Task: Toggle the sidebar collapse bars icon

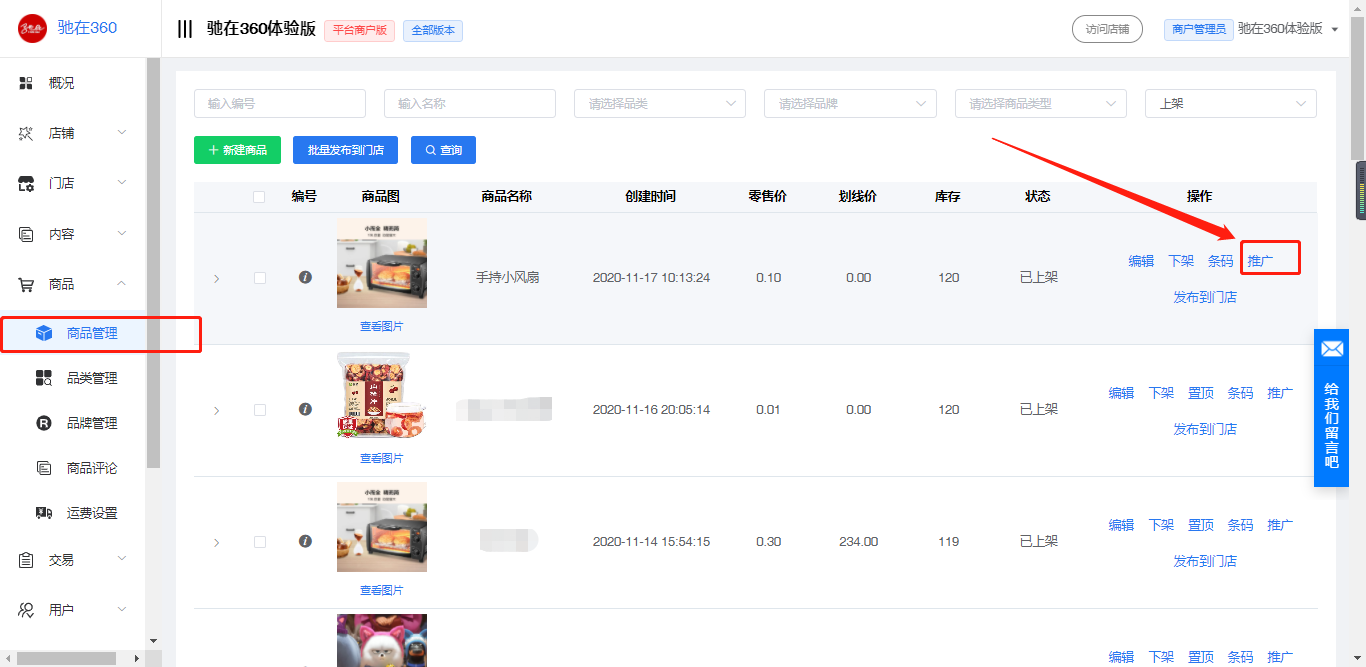Action: [185, 29]
